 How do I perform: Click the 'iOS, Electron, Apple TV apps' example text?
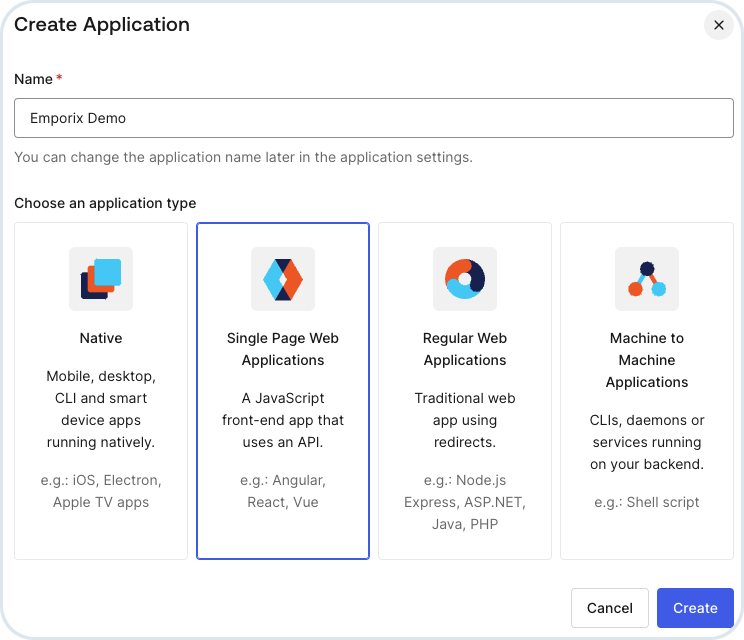coord(101,491)
